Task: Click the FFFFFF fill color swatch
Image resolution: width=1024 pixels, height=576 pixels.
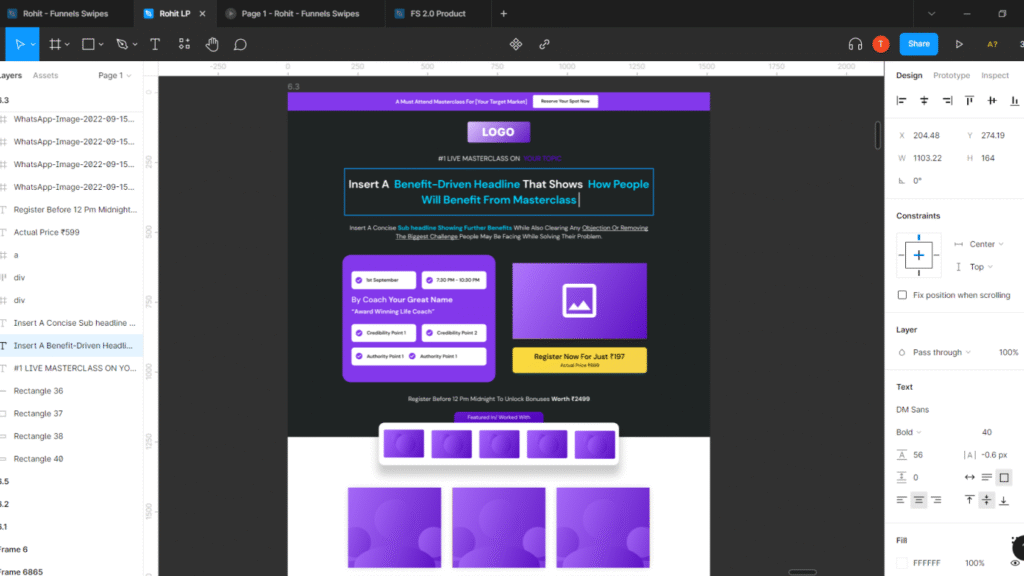Action: [902, 563]
